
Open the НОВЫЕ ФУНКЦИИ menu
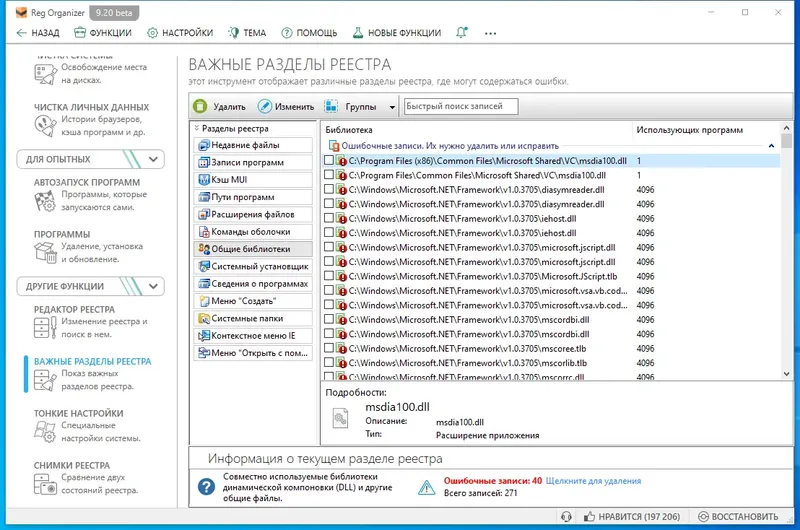point(396,33)
